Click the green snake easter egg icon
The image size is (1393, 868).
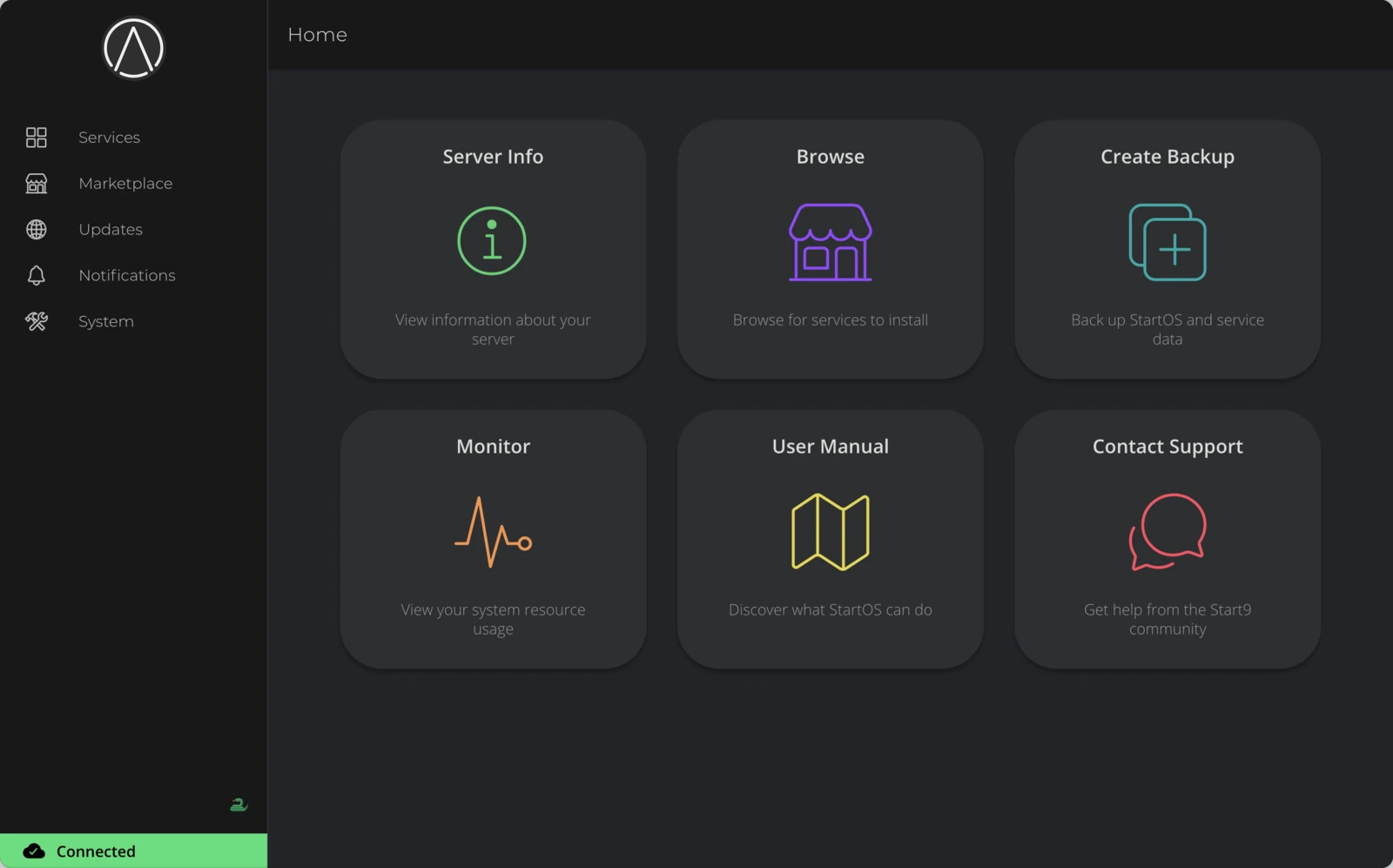click(238, 804)
